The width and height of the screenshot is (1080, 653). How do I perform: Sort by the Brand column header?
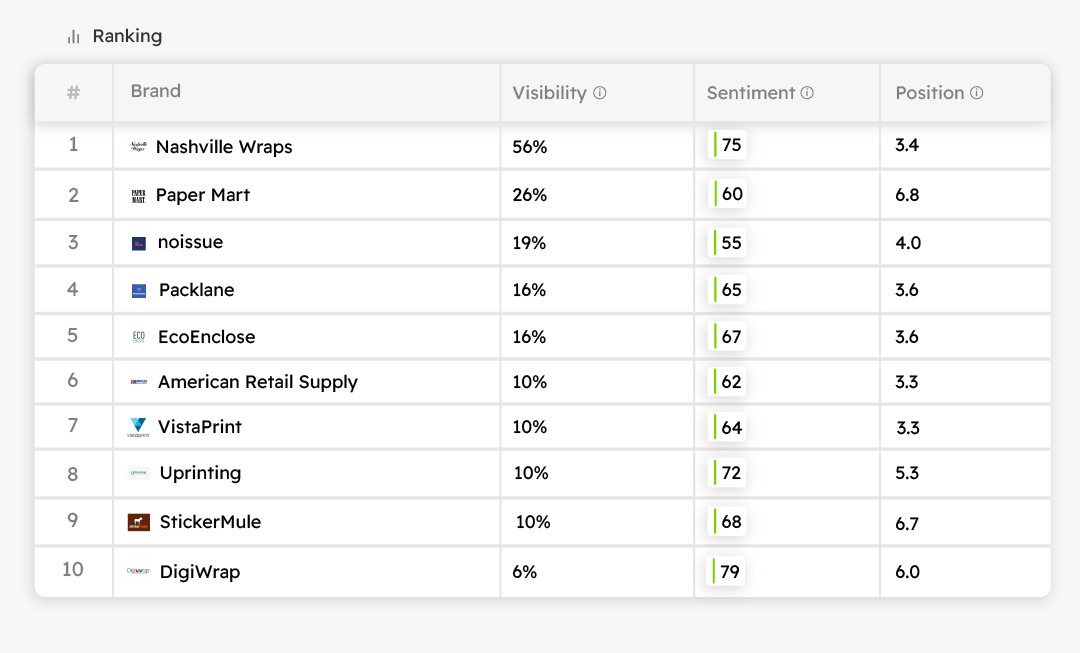[x=156, y=91]
